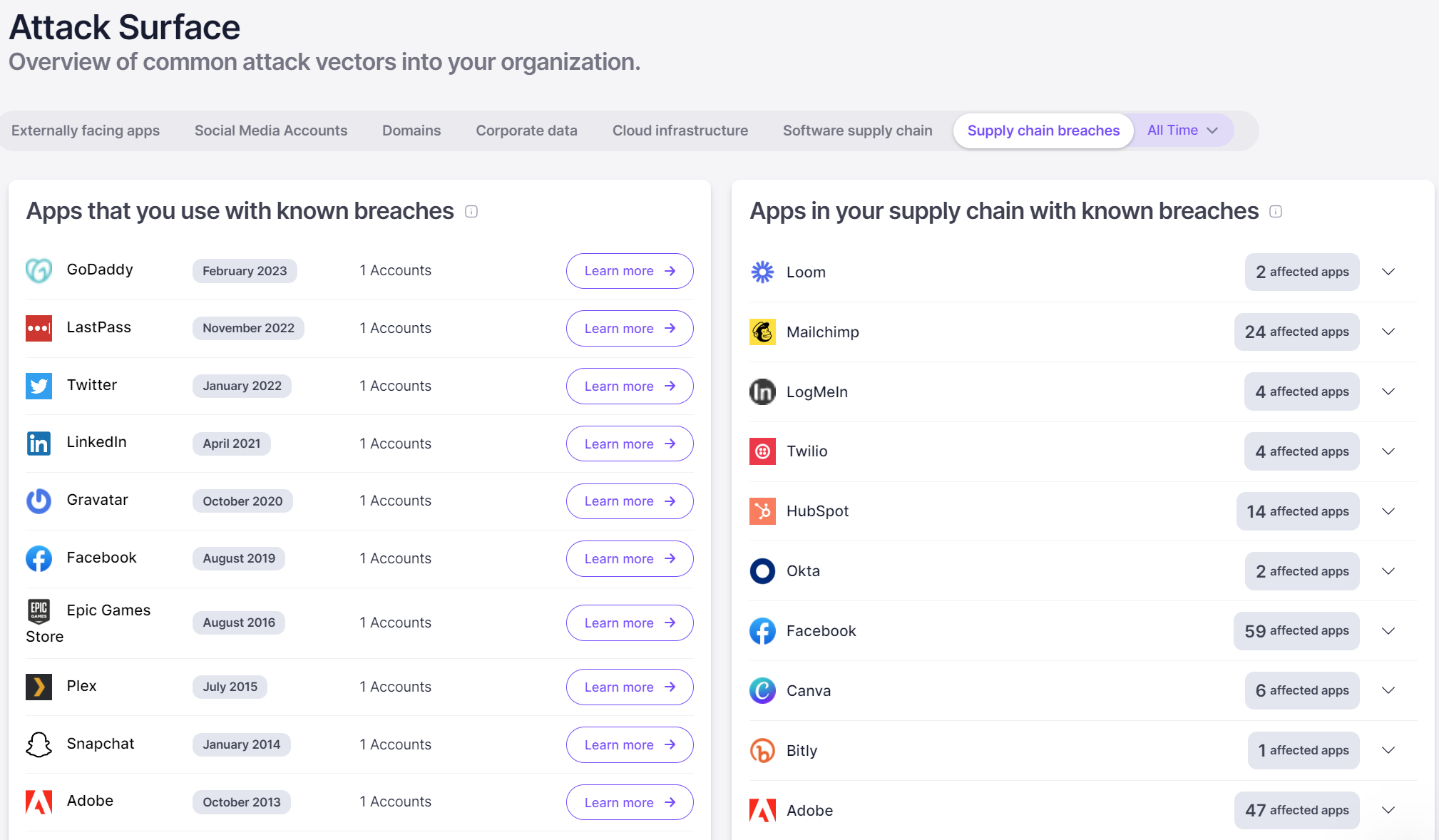Screen dimensions: 1439x840
Task: Open the Domains tab
Action: click(411, 130)
